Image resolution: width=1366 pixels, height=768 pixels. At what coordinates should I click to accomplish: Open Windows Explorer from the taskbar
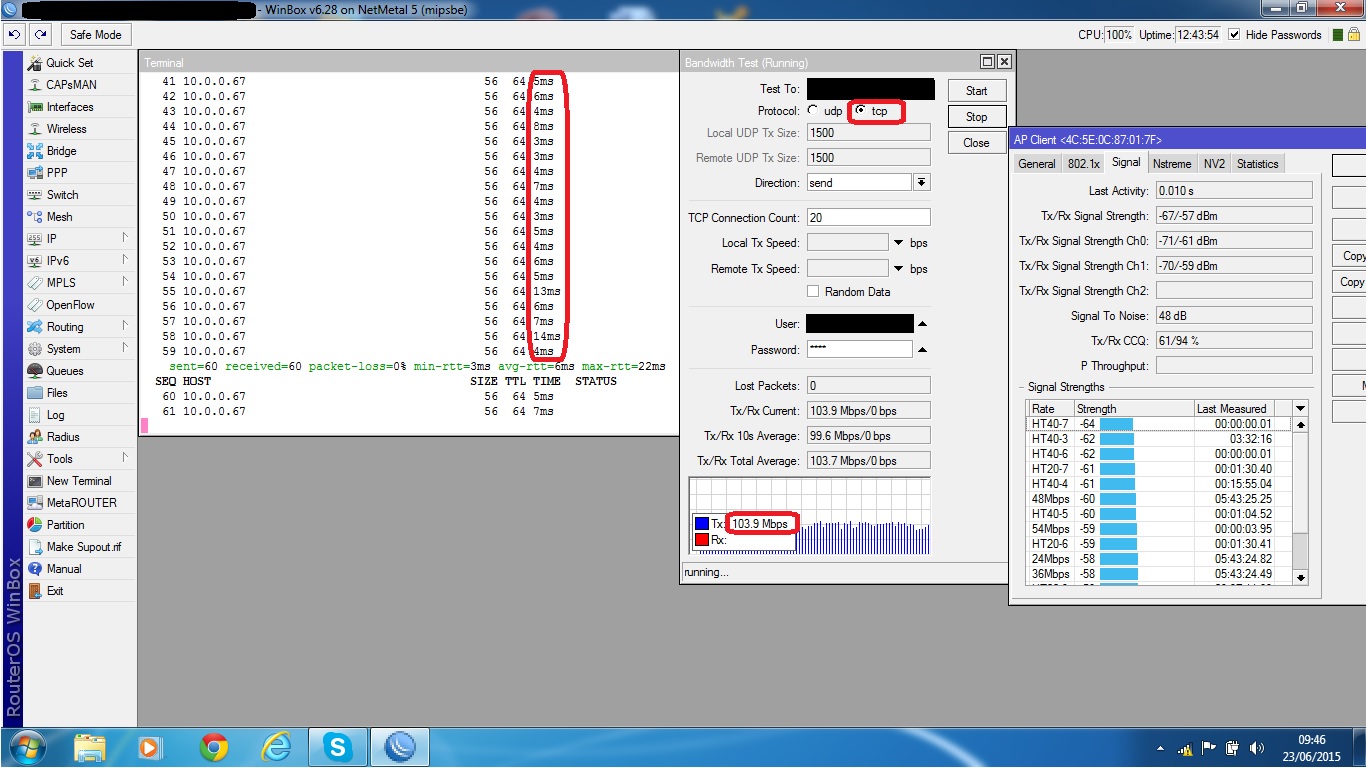pos(89,747)
